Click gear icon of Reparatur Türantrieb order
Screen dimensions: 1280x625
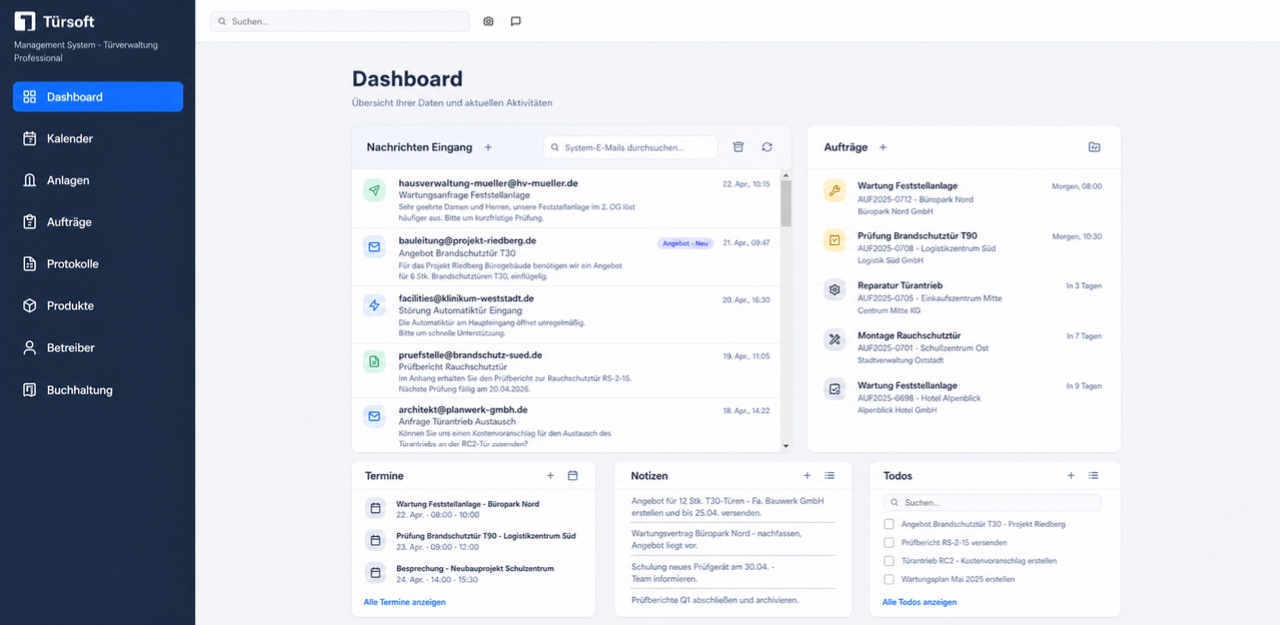pyautogui.click(x=835, y=290)
